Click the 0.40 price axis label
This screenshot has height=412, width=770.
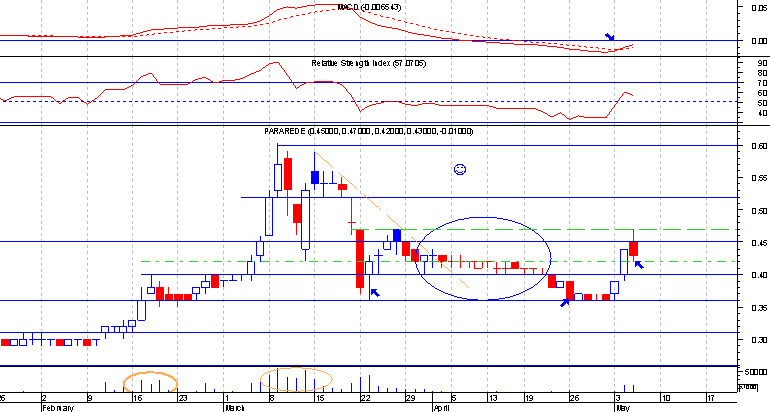click(x=760, y=275)
